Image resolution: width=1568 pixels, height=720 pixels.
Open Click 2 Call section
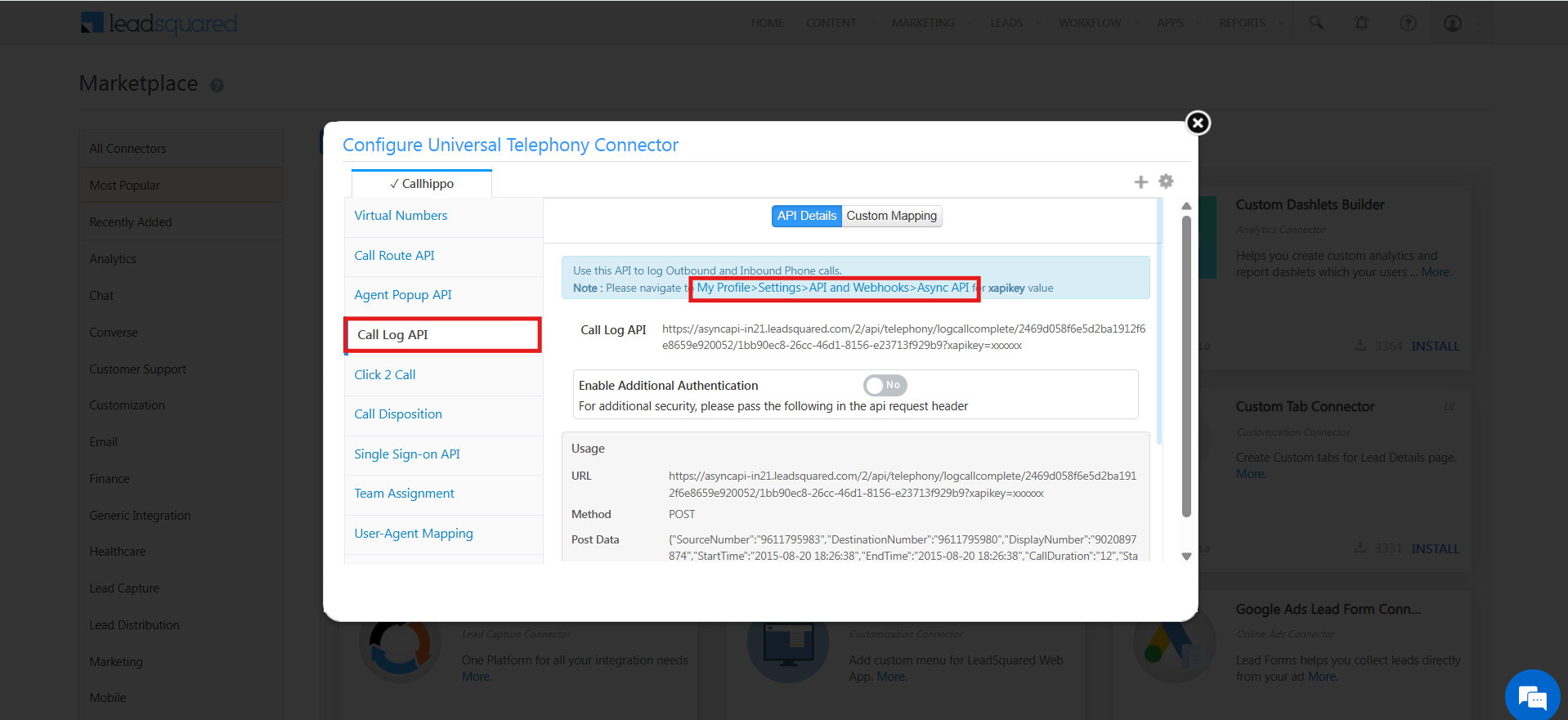pyautogui.click(x=444, y=375)
